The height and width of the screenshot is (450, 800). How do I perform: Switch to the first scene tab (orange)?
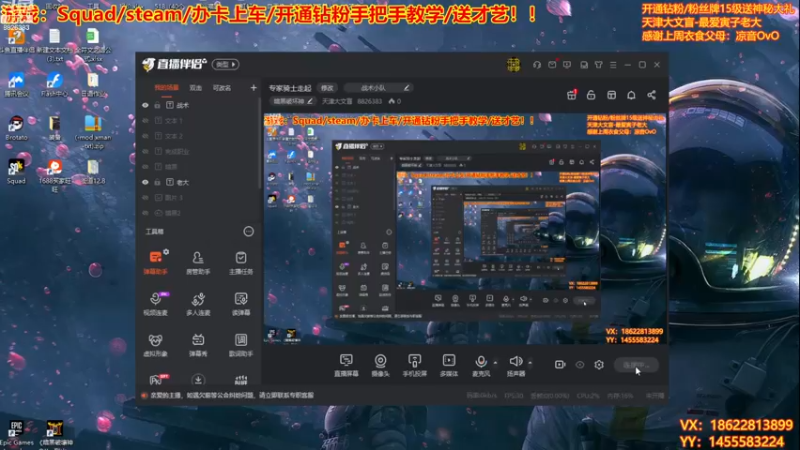click(x=167, y=88)
